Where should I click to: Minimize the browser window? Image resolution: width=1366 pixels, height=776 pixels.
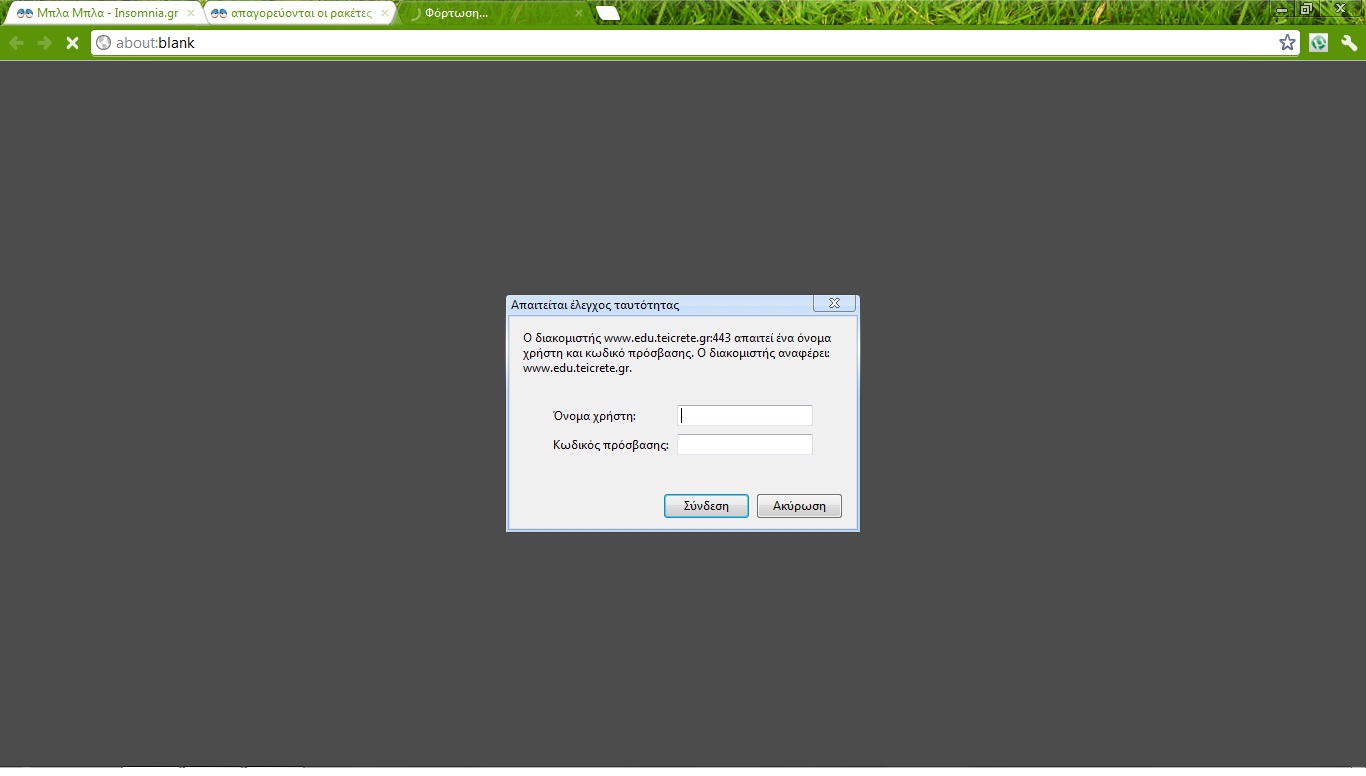1281,8
